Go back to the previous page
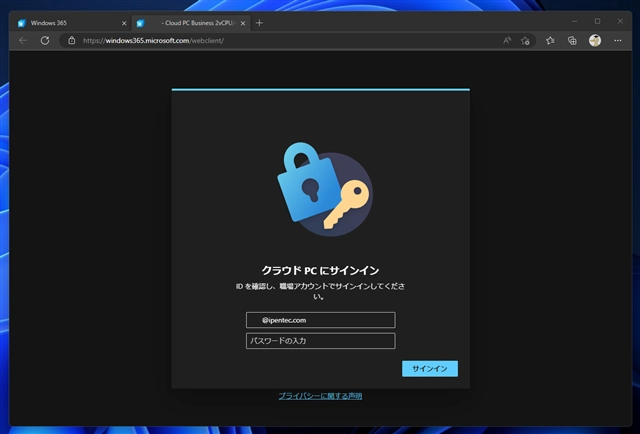 point(23,40)
